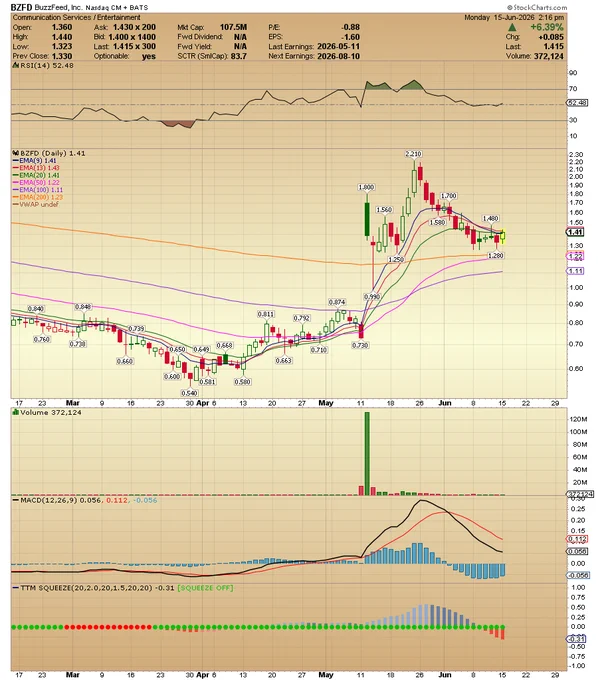Click the 0.990 price label
The width and height of the screenshot is (598, 680).
pyautogui.click(x=372, y=297)
